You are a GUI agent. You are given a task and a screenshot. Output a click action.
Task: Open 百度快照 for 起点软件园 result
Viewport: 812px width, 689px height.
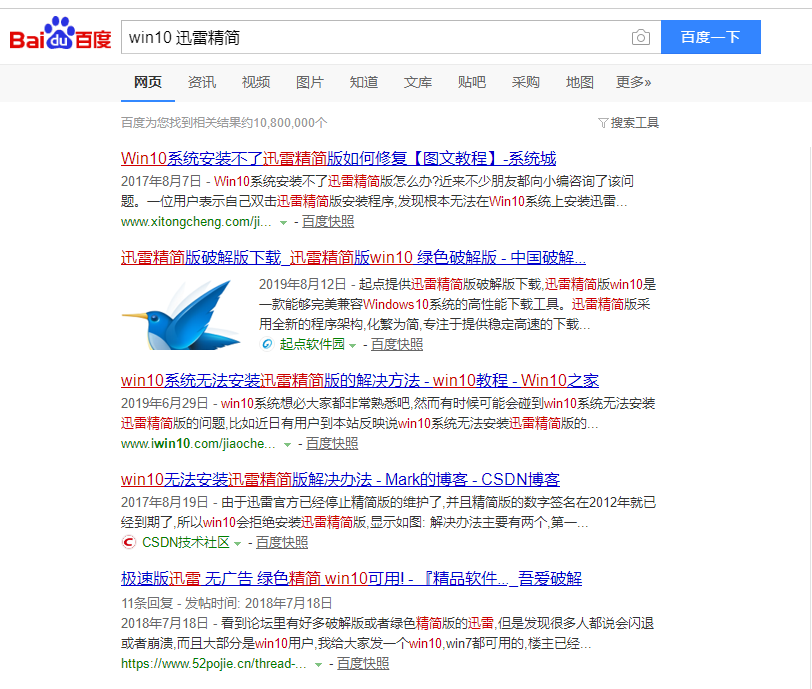click(x=397, y=344)
